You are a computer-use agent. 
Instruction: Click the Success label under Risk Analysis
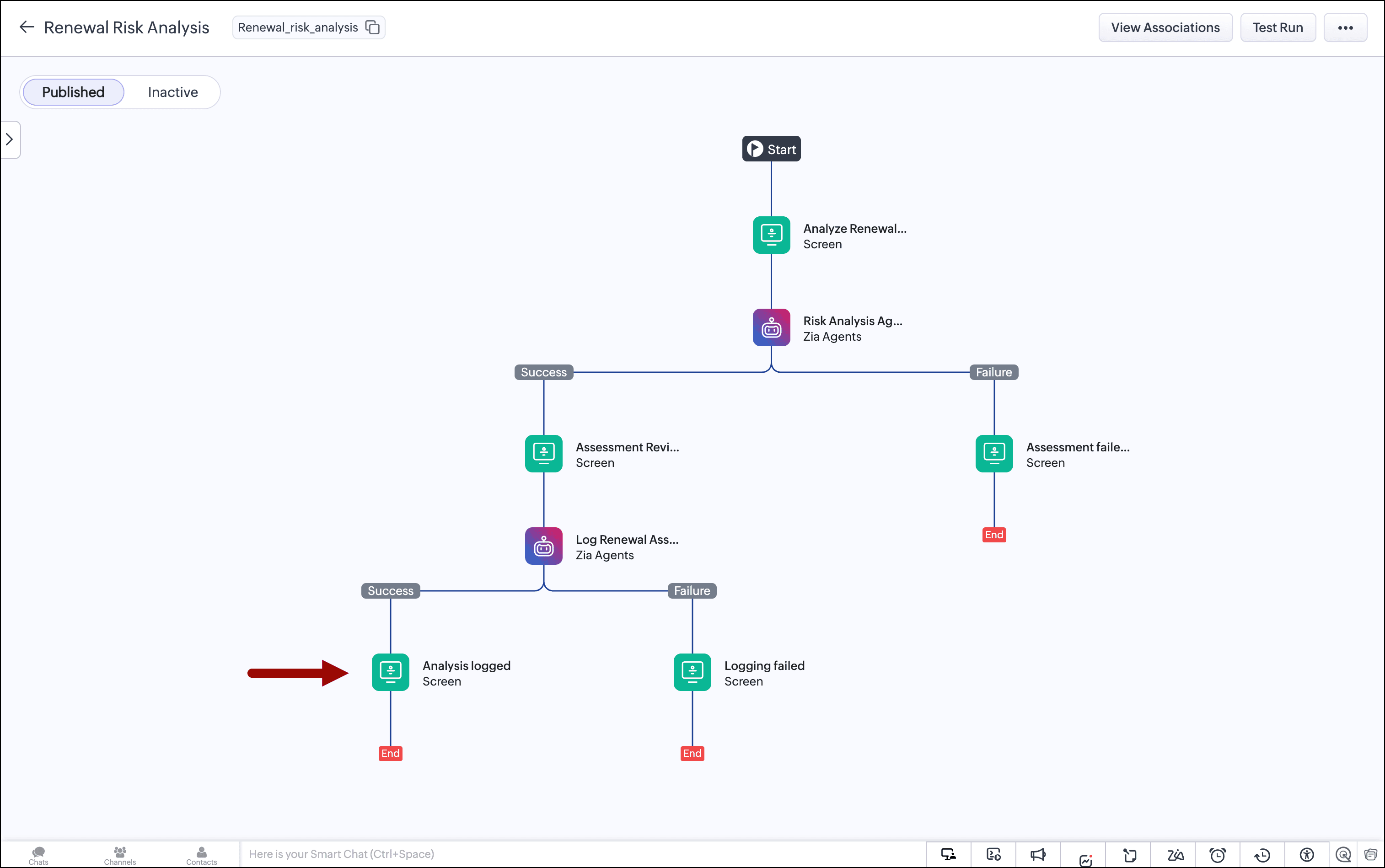(x=543, y=372)
